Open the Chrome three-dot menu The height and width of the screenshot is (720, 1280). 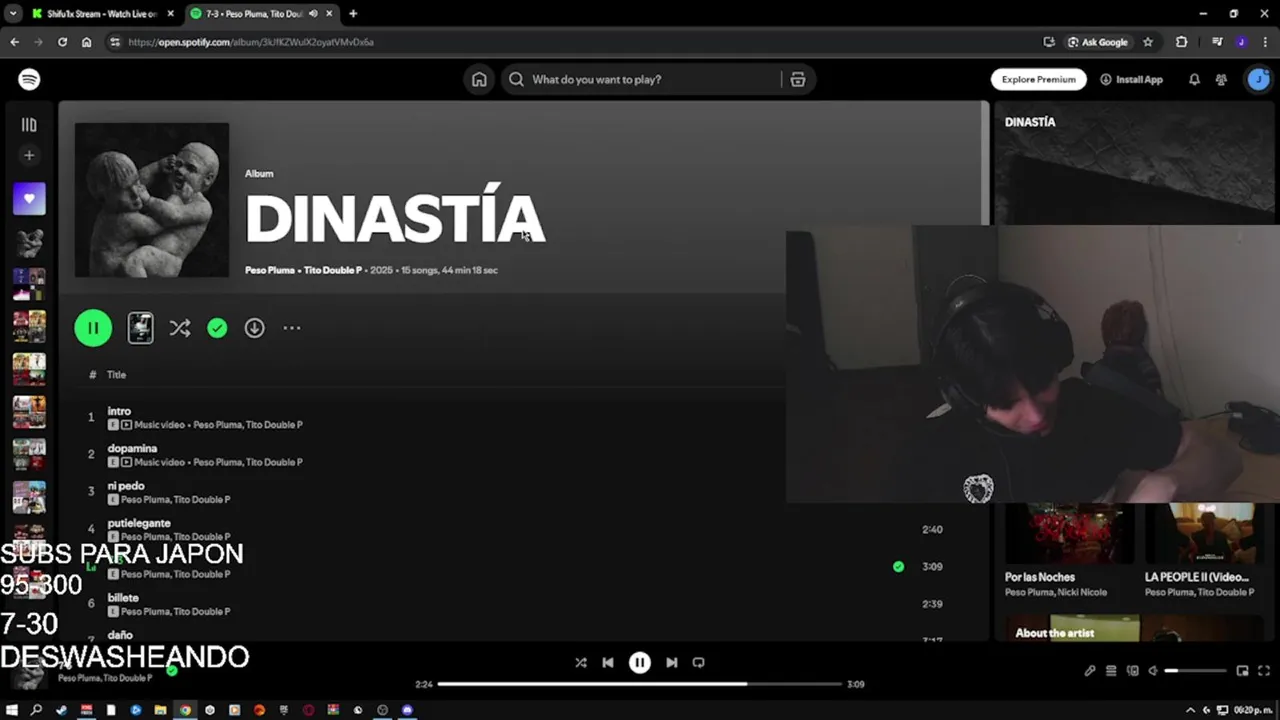[x=1264, y=42]
